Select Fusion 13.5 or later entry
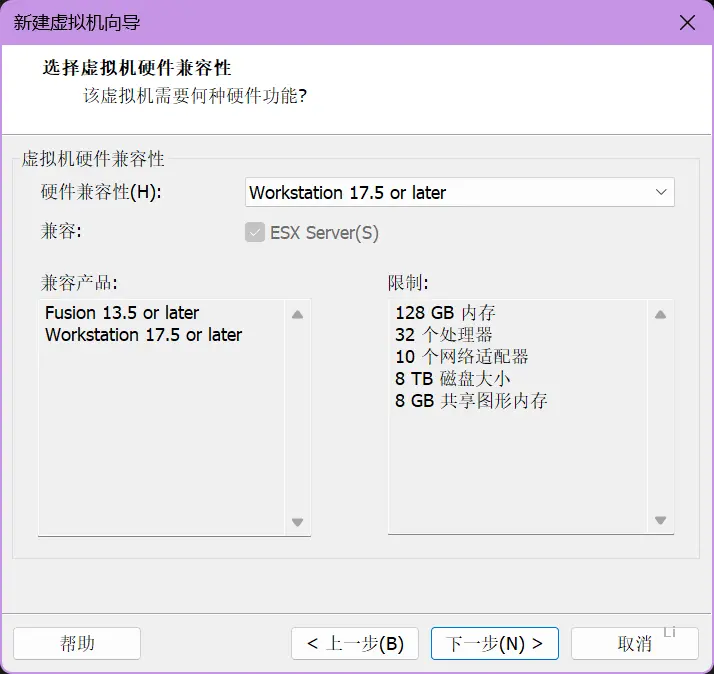 point(122,313)
